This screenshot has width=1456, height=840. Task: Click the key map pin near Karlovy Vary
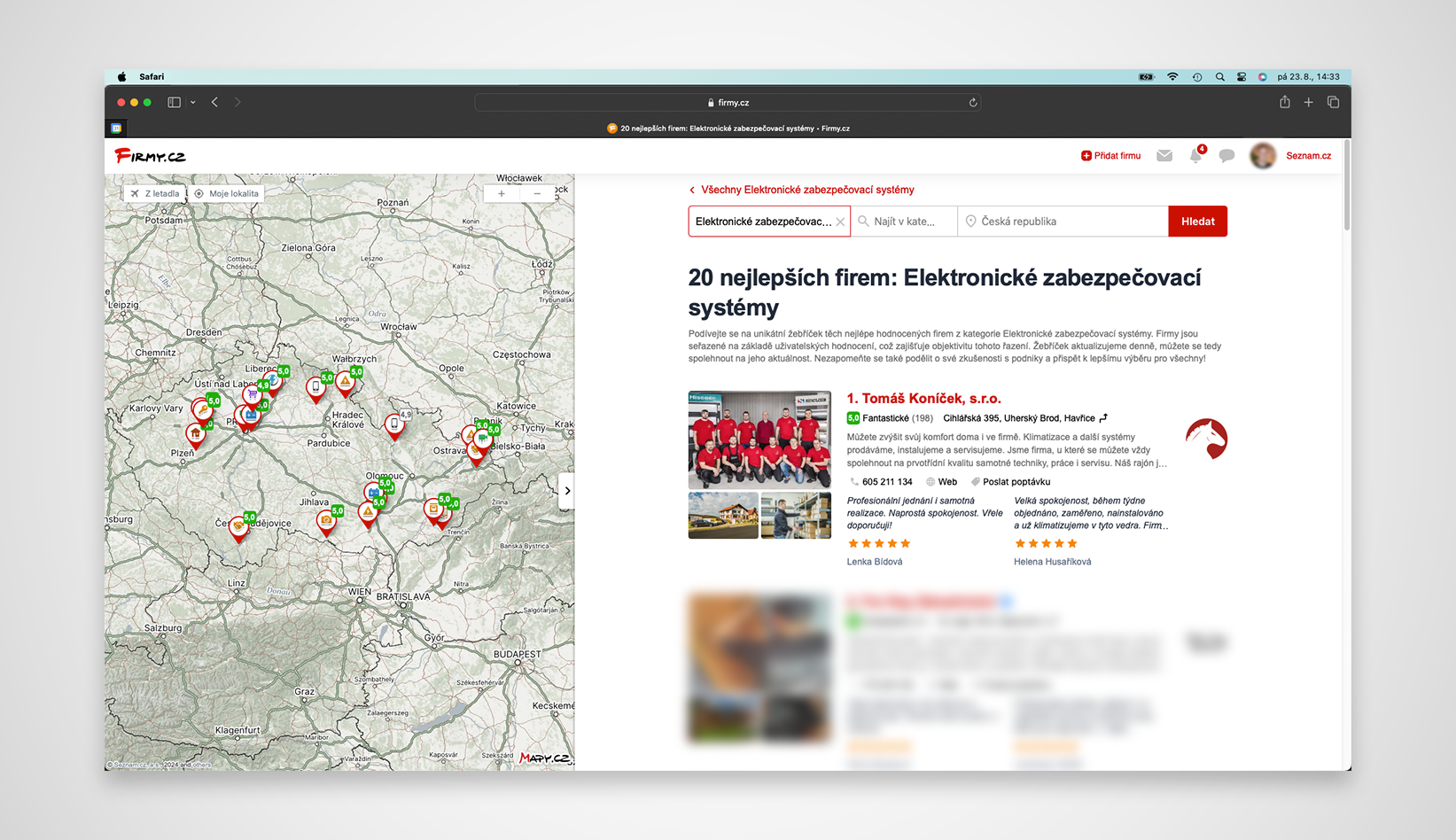pos(203,410)
